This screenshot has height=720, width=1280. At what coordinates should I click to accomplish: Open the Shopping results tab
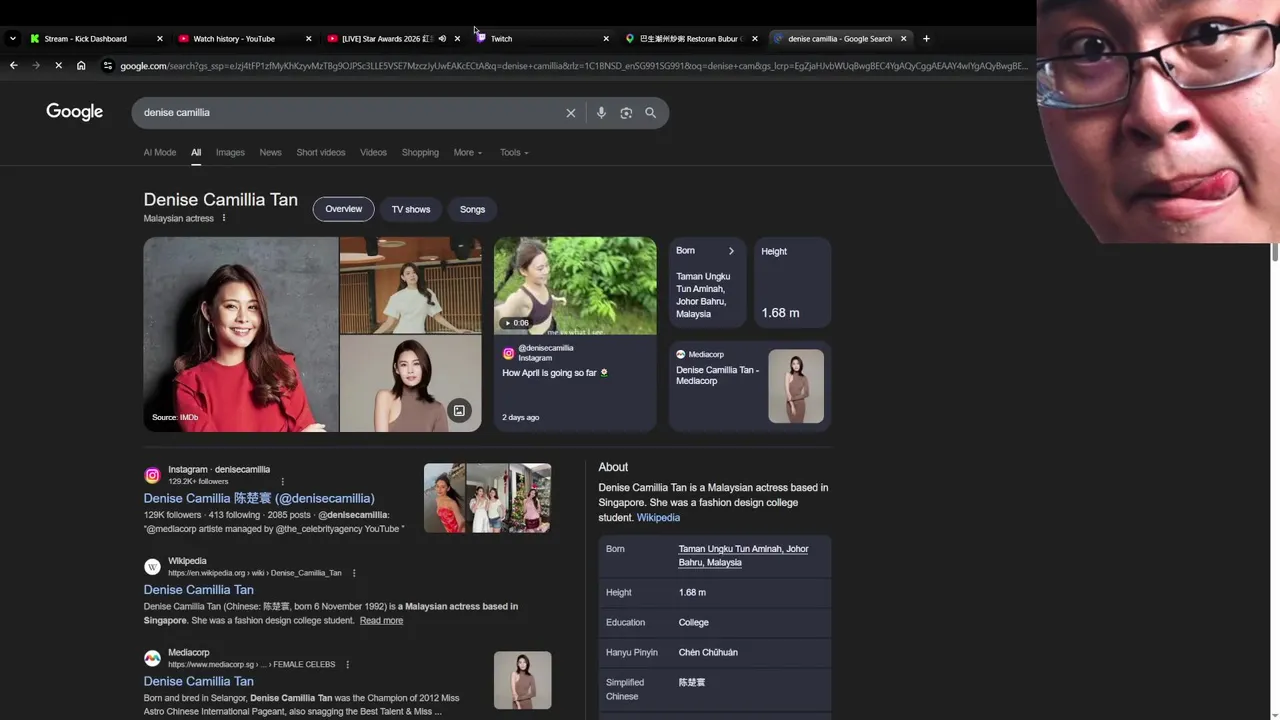tap(420, 153)
